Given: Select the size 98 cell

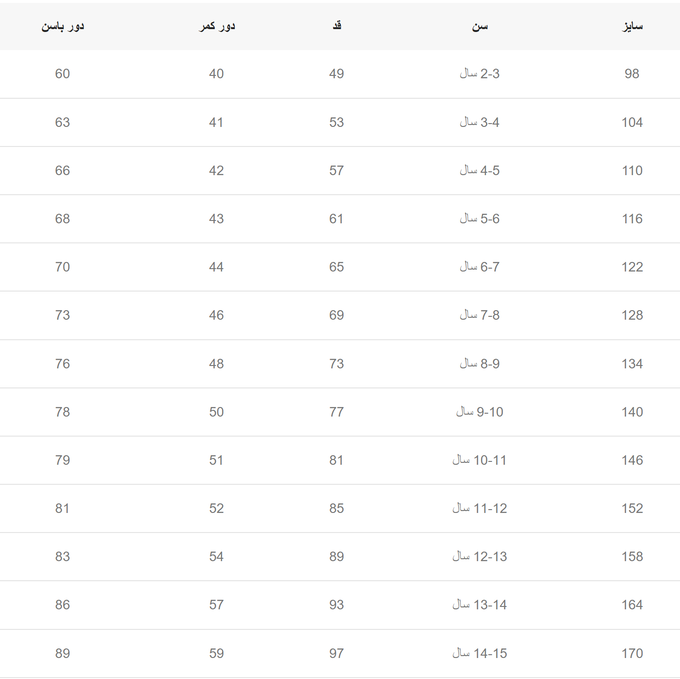Looking at the screenshot, I should pos(632,74).
